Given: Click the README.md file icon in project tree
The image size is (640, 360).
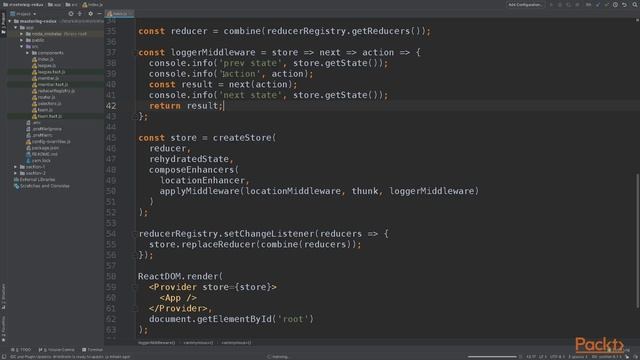Looking at the screenshot, I should click(28, 154).
